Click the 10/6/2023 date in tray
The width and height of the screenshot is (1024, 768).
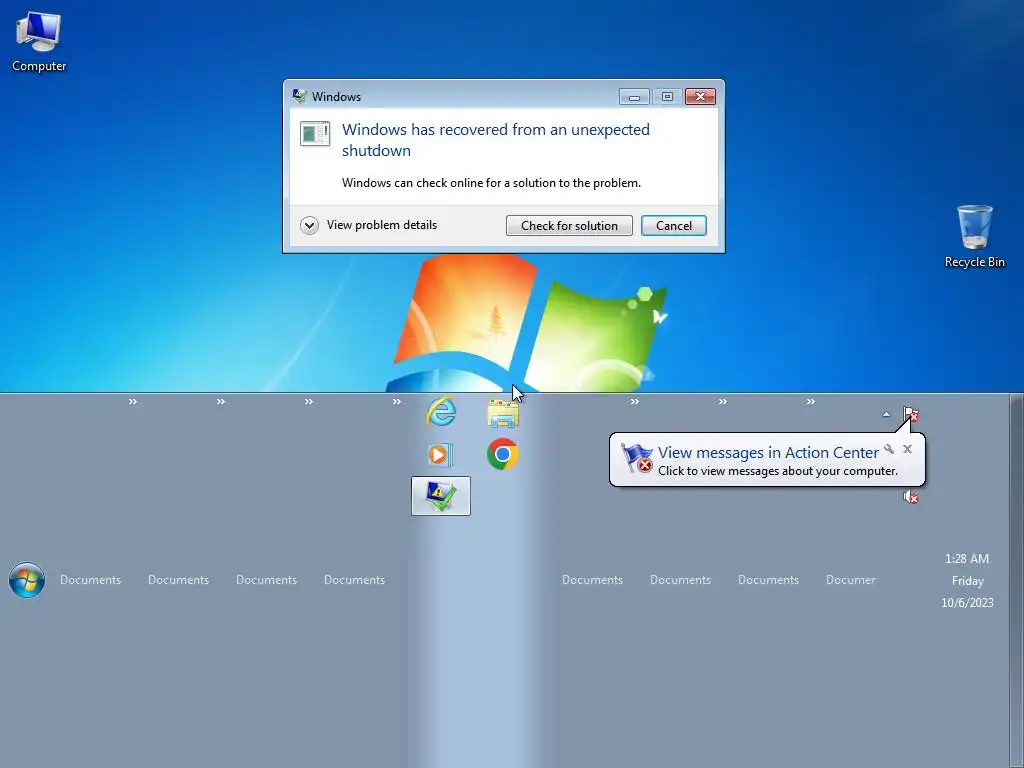click(967, 602)
